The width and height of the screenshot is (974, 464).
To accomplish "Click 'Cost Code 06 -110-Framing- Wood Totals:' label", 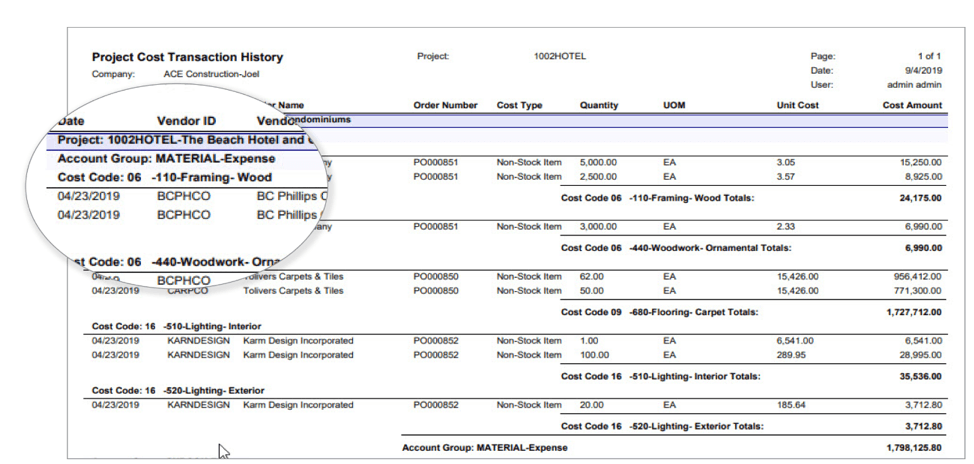I will (x=658, y=199).
